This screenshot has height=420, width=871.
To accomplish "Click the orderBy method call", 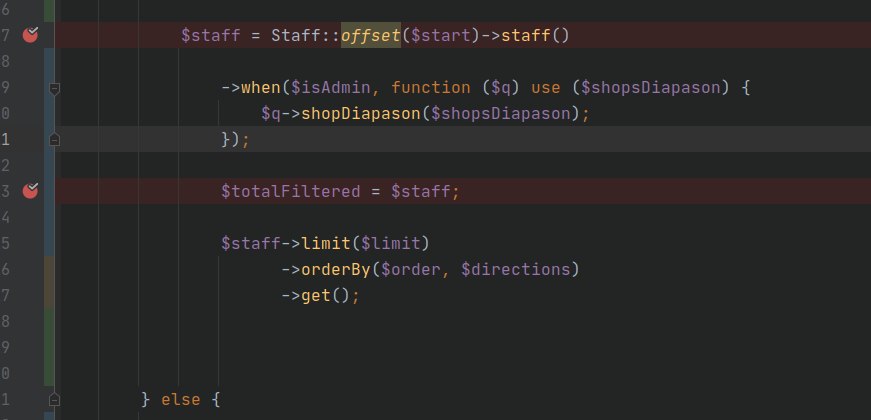I will point(336,269).
